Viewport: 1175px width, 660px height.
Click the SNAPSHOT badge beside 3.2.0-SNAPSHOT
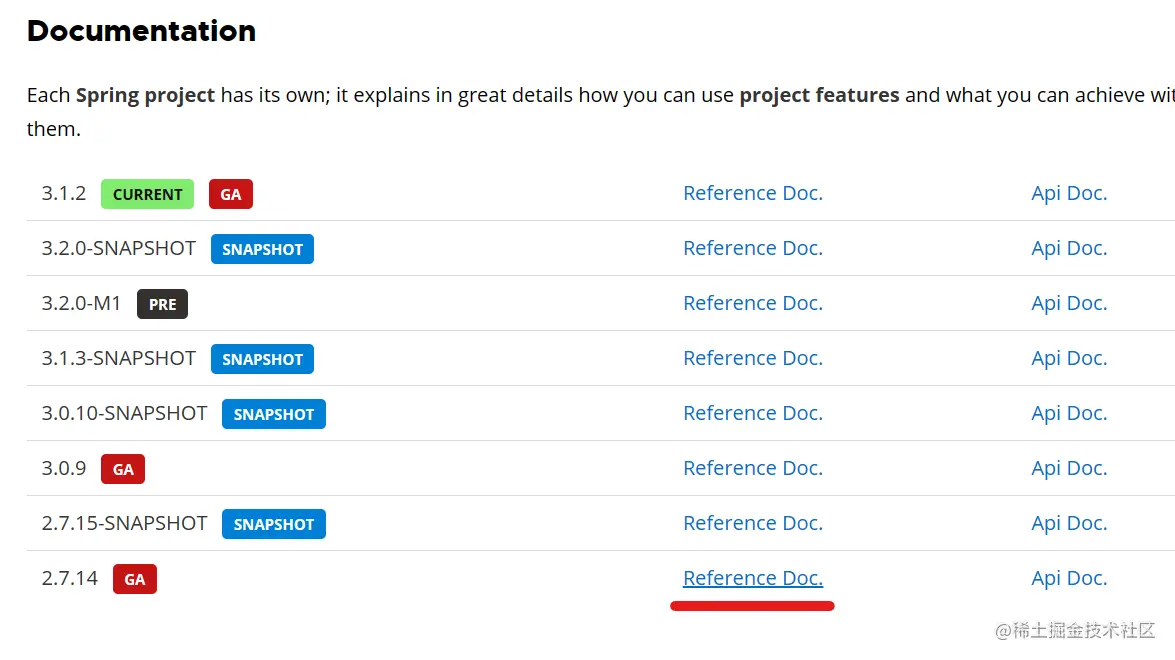[x=262, y=249]
